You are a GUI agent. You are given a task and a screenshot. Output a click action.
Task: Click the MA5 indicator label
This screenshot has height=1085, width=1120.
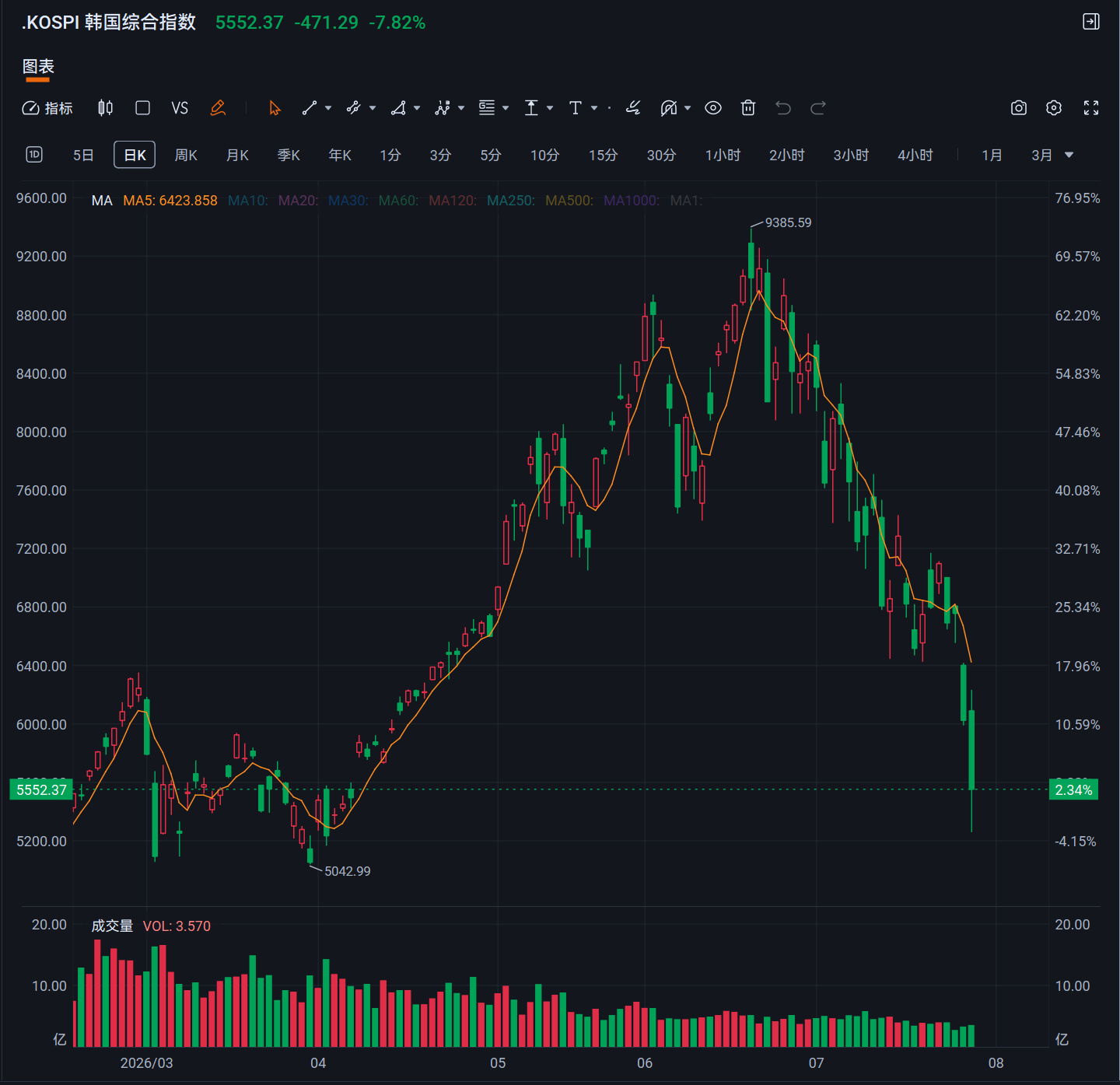[x=170, y=201]
